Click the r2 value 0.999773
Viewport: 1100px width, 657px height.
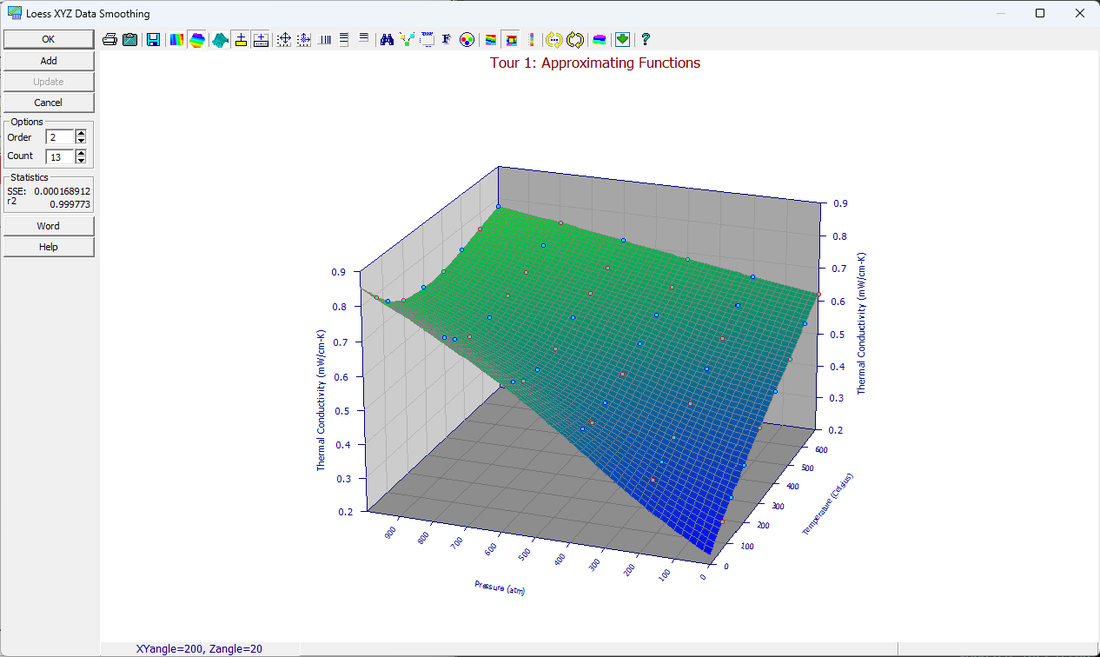(69, 205)
